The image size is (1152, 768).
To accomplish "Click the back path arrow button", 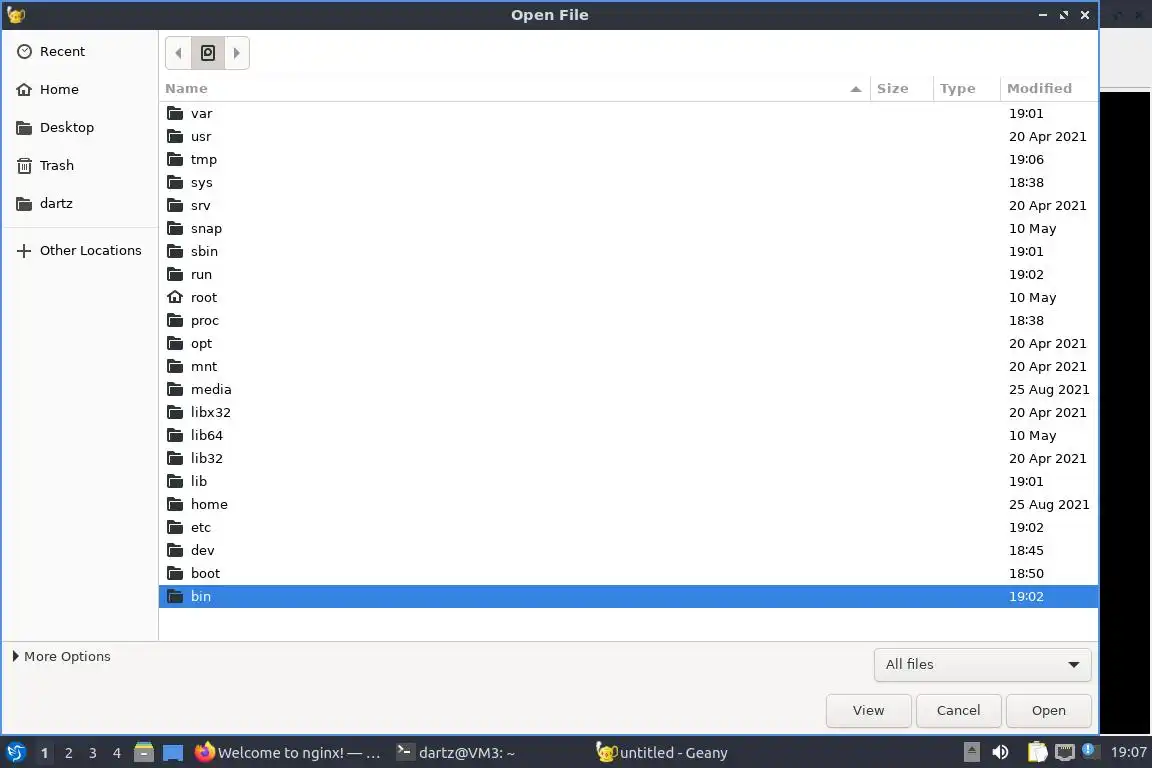I will click(179, 53).
